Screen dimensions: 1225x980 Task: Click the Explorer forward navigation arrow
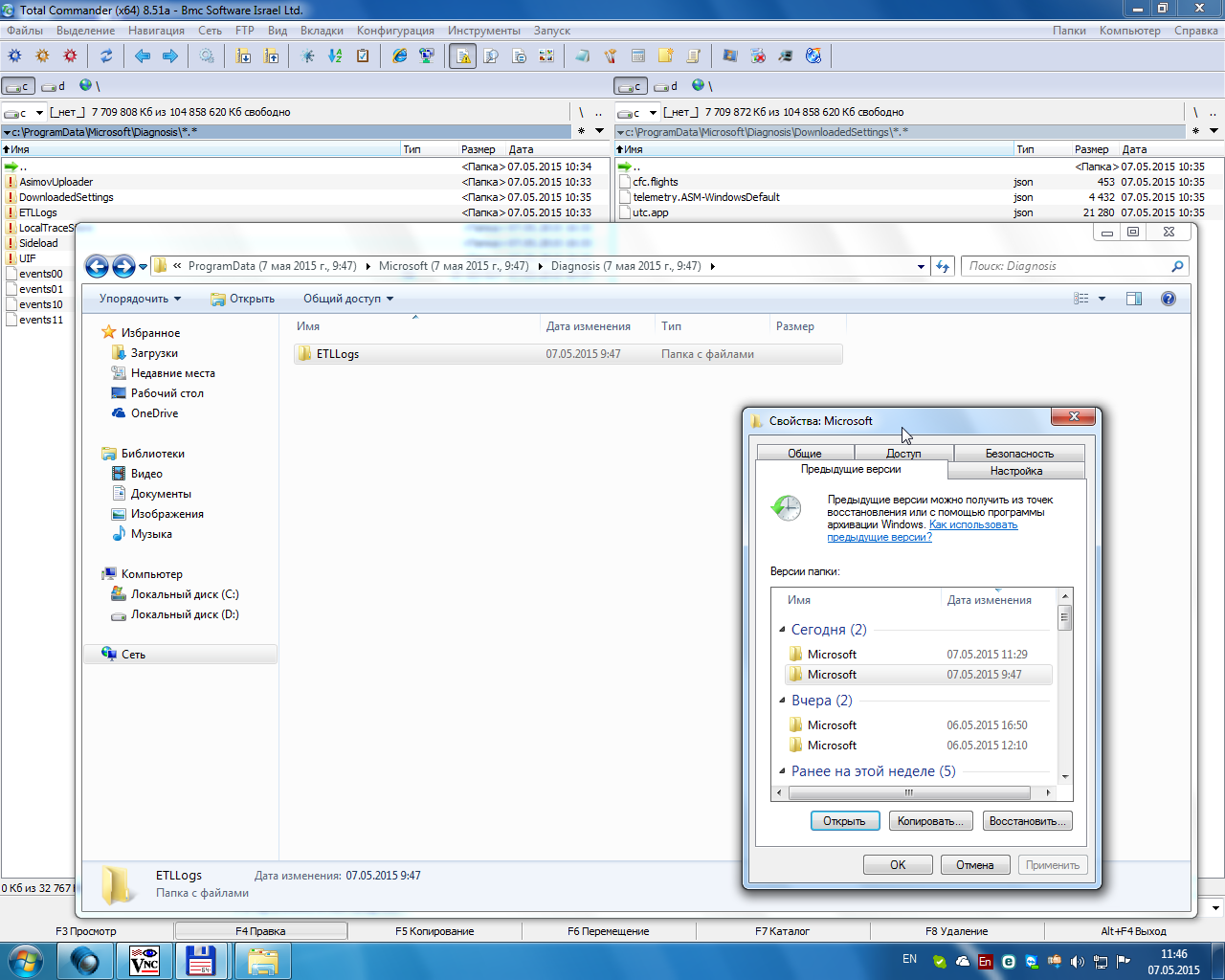[x=123, y=266]
